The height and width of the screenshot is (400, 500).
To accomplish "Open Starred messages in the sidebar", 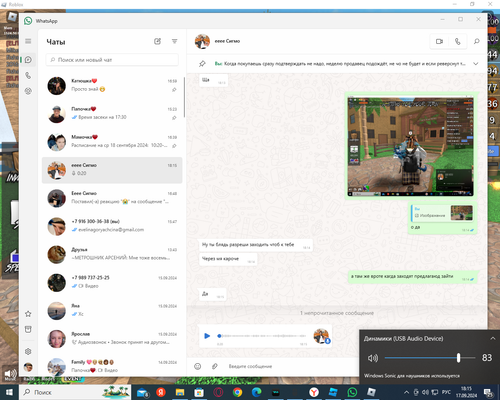I will (x=28, y=314).
